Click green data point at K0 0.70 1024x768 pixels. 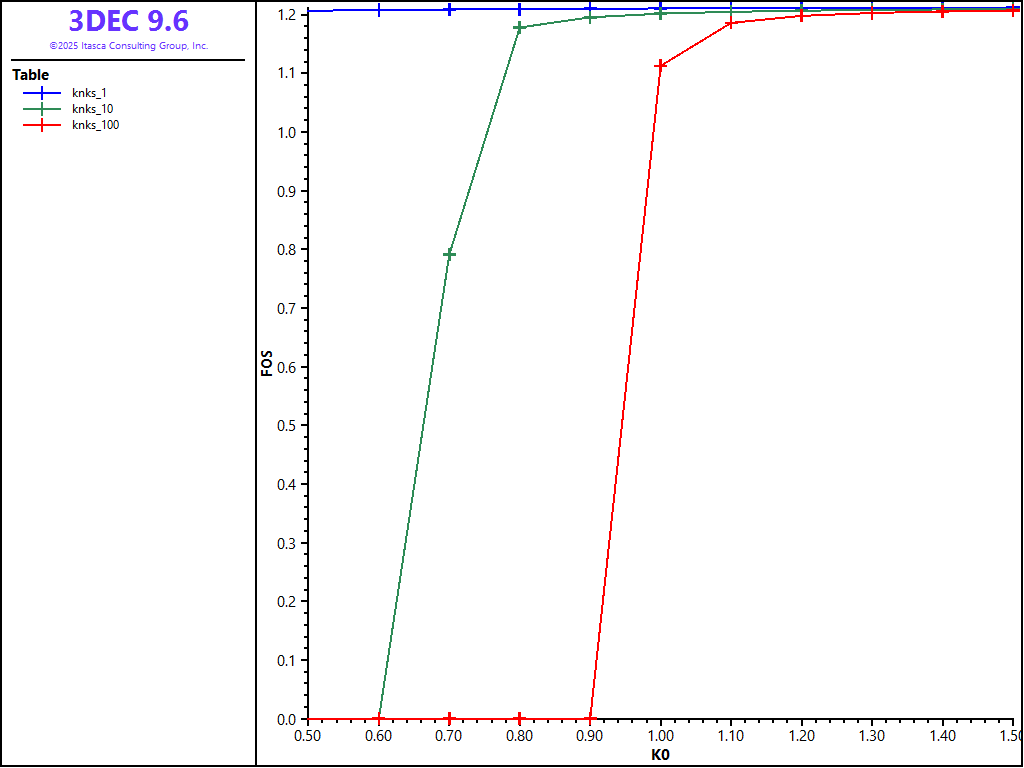[x=450, y=254]
